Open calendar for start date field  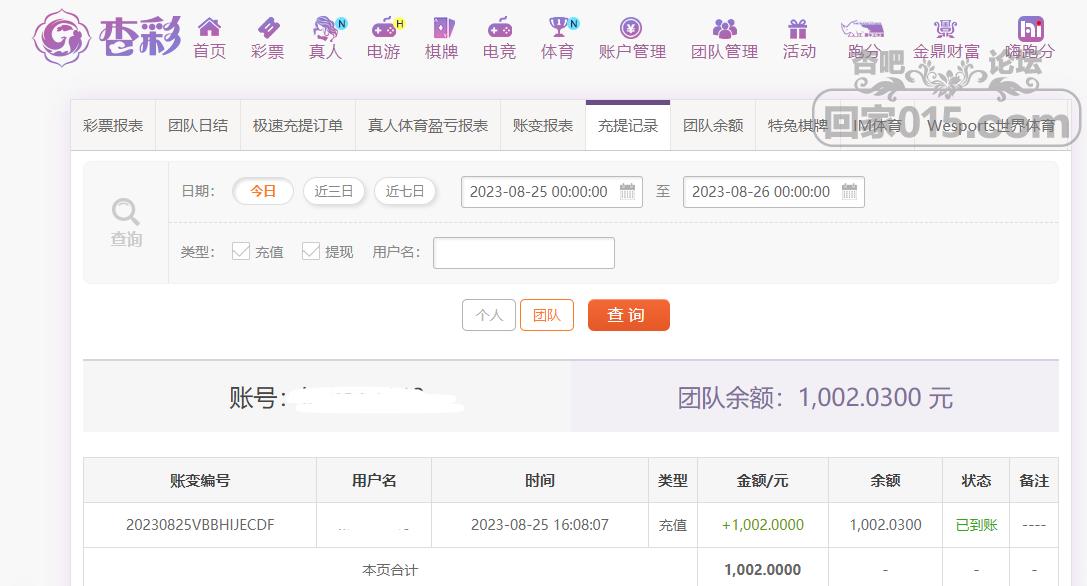click(x=627, y=191)
